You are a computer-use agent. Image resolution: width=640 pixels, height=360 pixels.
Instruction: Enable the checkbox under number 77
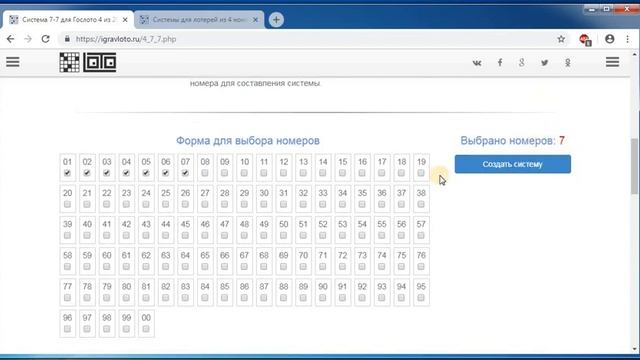pyautogui.click(x=67, y=298)
